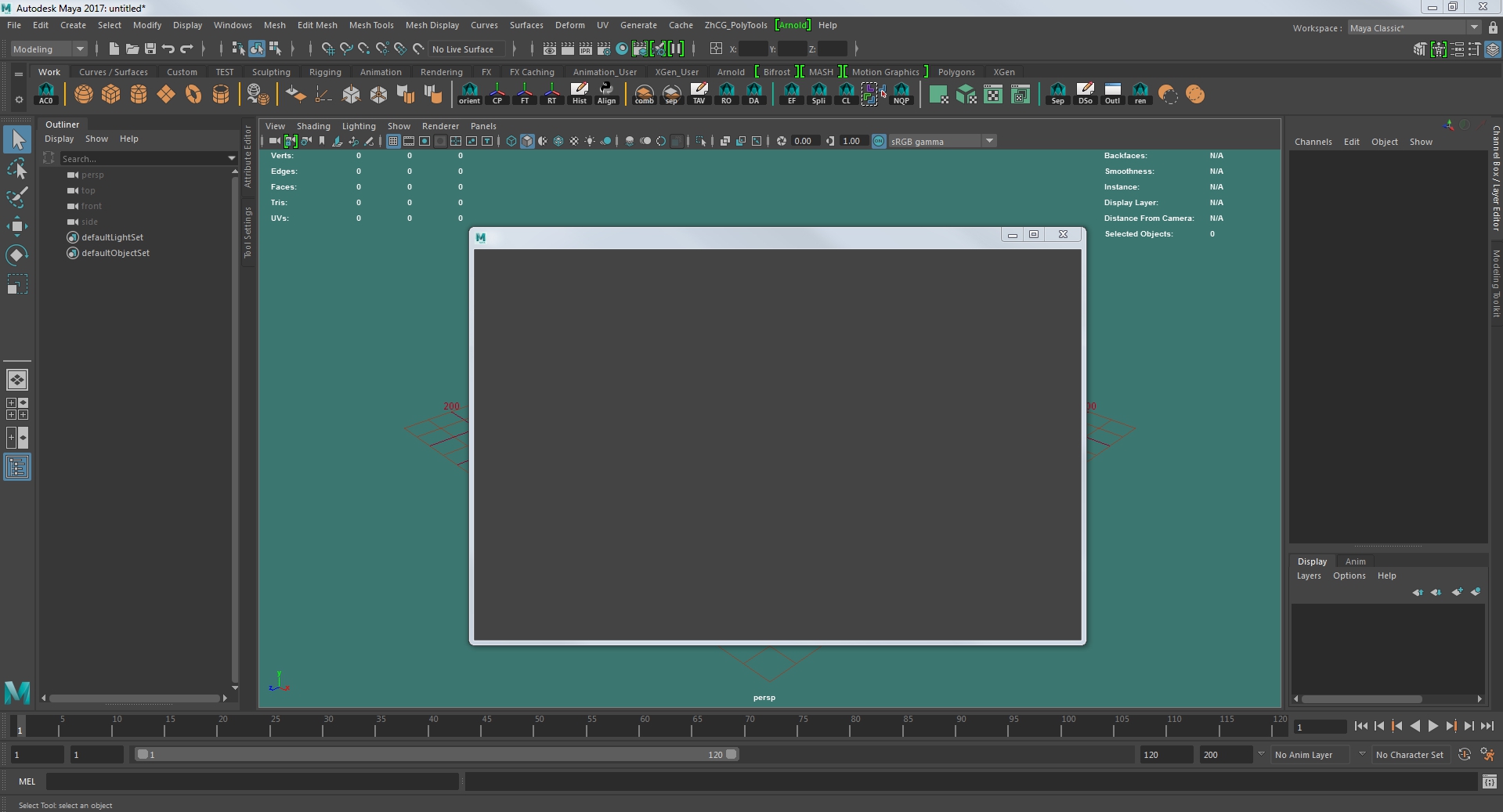
Task: Click the Open scene folder icon
Action: 132,49
